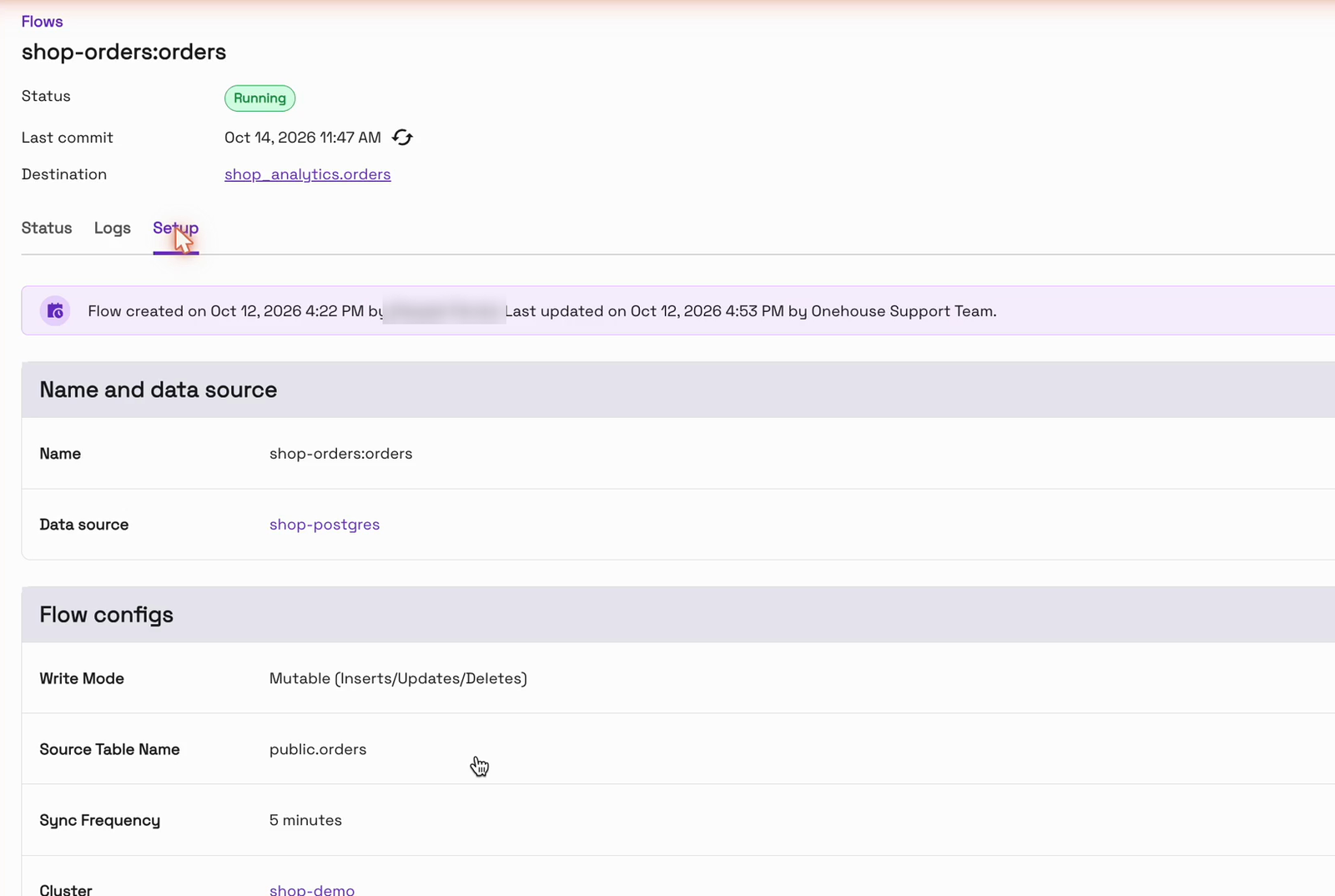Open the shop-postgres data source link
This screenshot has height=896, width=1335.
pyautogui.click(x=325, y=525)
